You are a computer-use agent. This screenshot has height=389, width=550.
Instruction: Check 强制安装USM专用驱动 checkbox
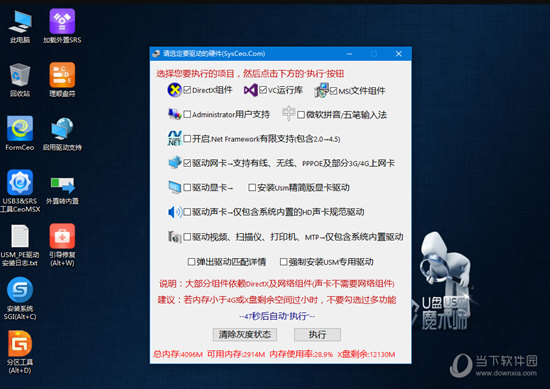click(283, 262)
